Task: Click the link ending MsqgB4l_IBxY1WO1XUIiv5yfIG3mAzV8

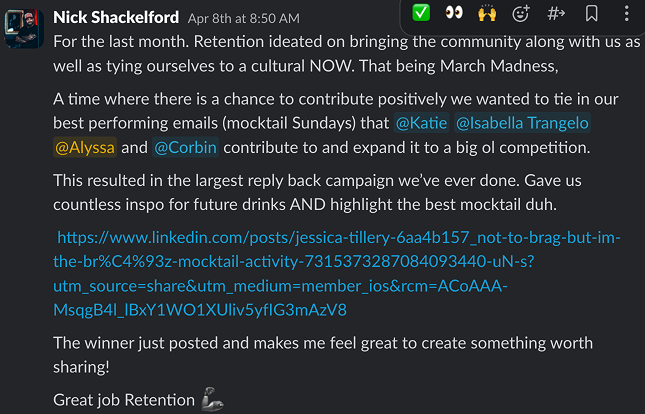Action: pos(200,309)
